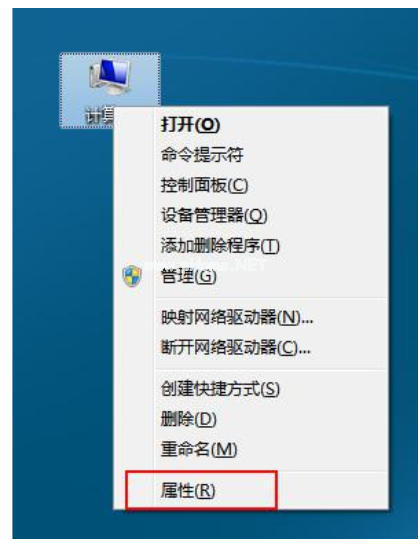Click the red-outlined menu entry
The height and width of the screenshot is (548, 420).
(202, 490)
